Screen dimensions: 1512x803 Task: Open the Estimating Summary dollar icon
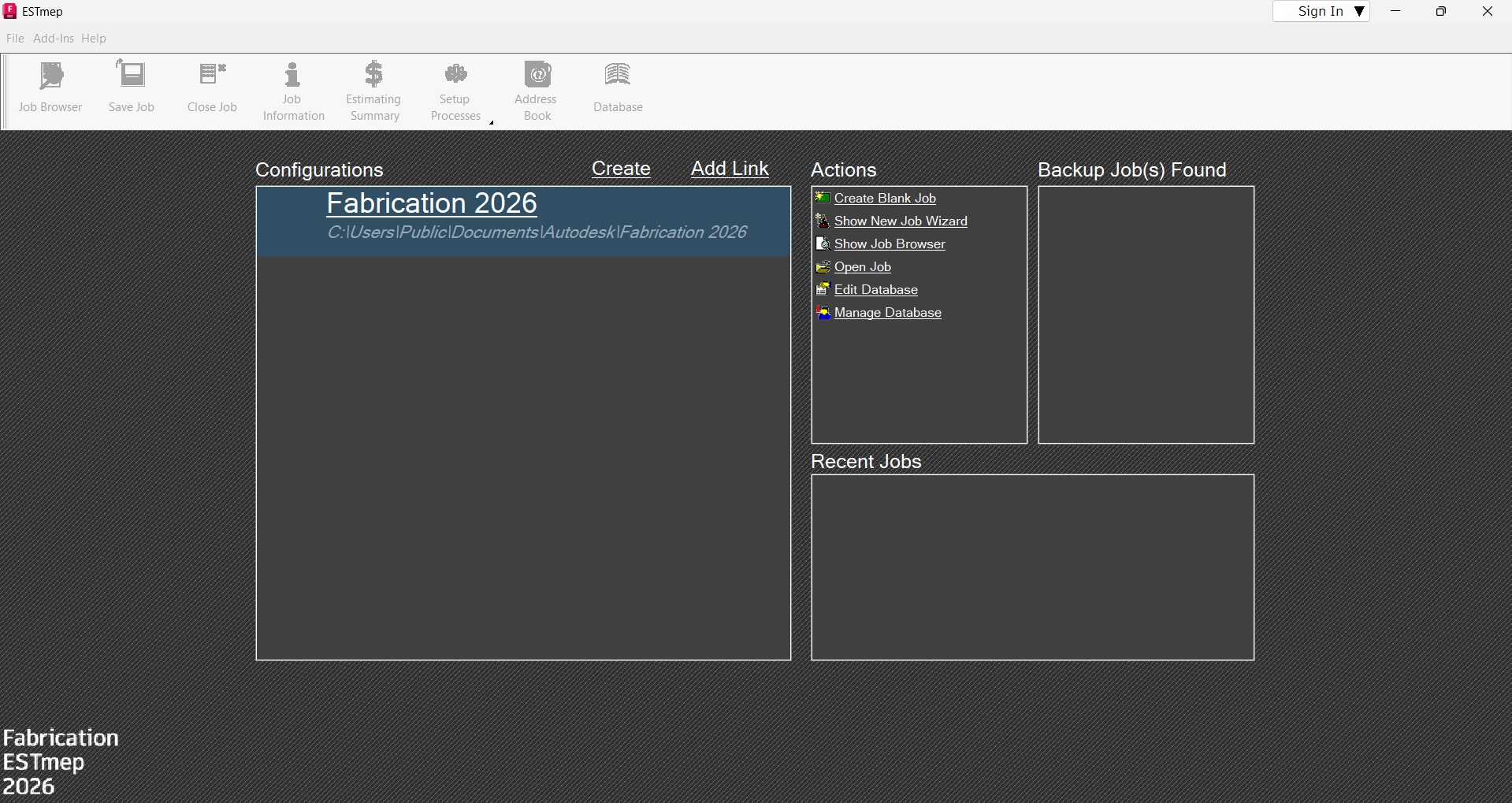point(374,76)
